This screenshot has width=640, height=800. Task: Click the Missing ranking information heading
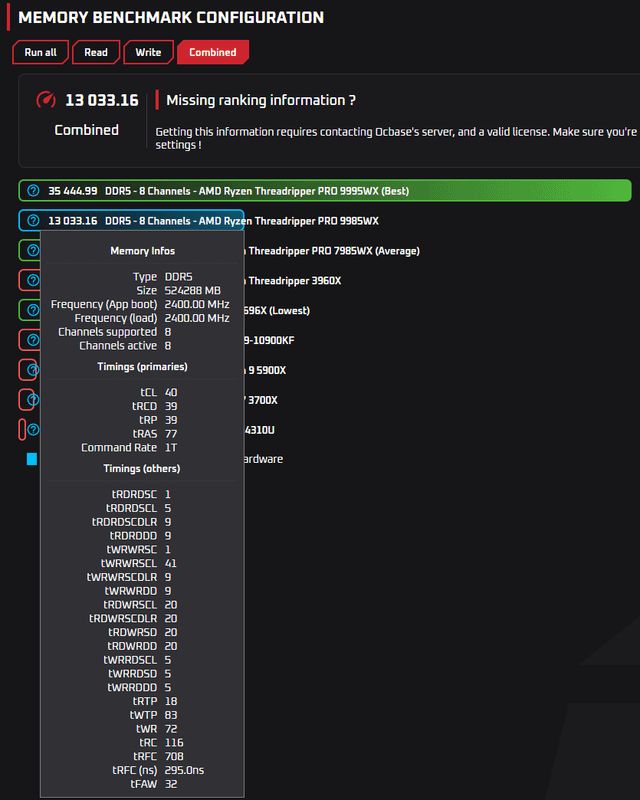(x=261, y=100)
